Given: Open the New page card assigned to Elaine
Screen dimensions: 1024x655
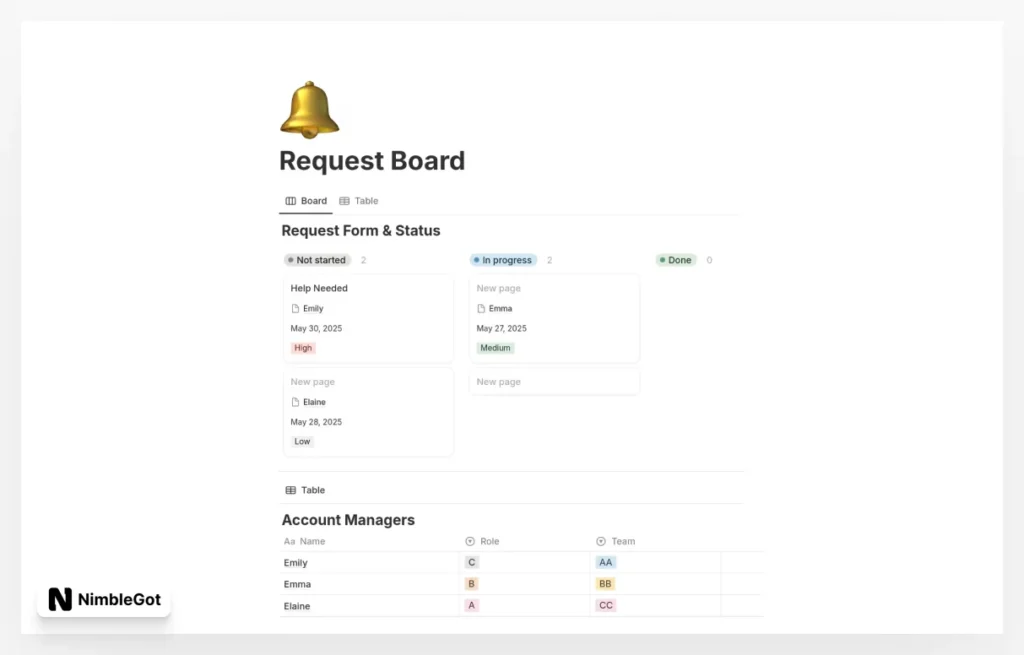Looking at the screenshot, I should (x=368, y=411).
